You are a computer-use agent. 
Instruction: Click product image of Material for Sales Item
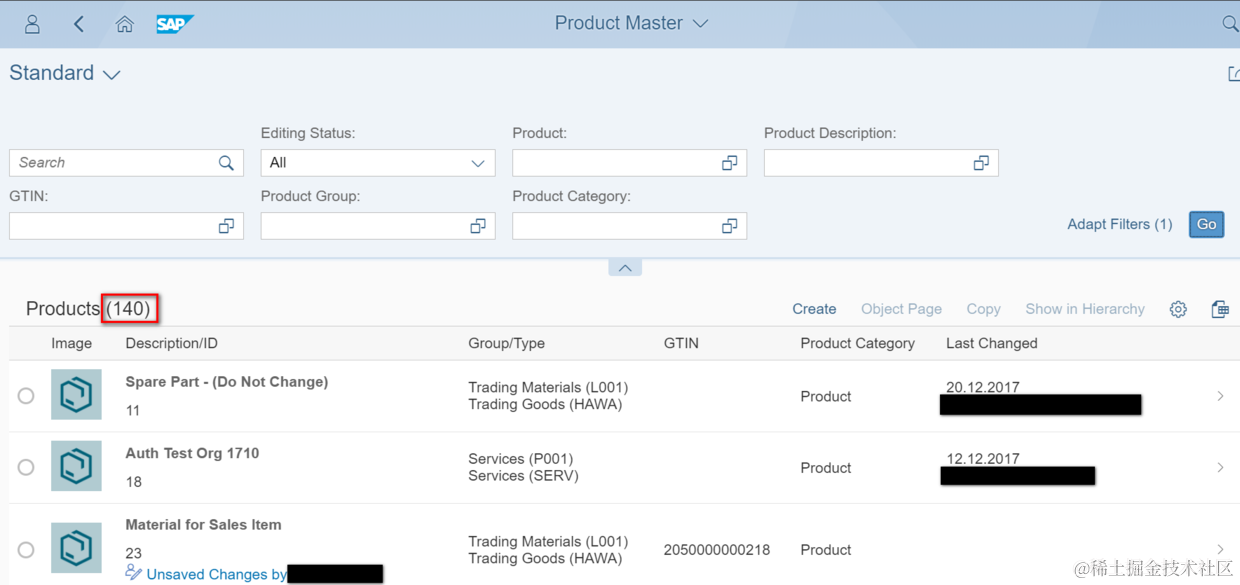tap(76, 548)
